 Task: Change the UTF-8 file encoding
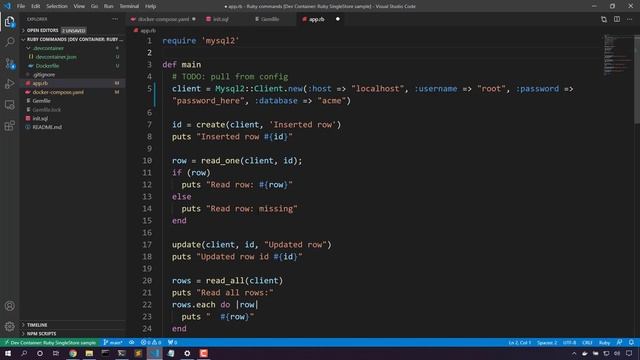coord(570,342)
